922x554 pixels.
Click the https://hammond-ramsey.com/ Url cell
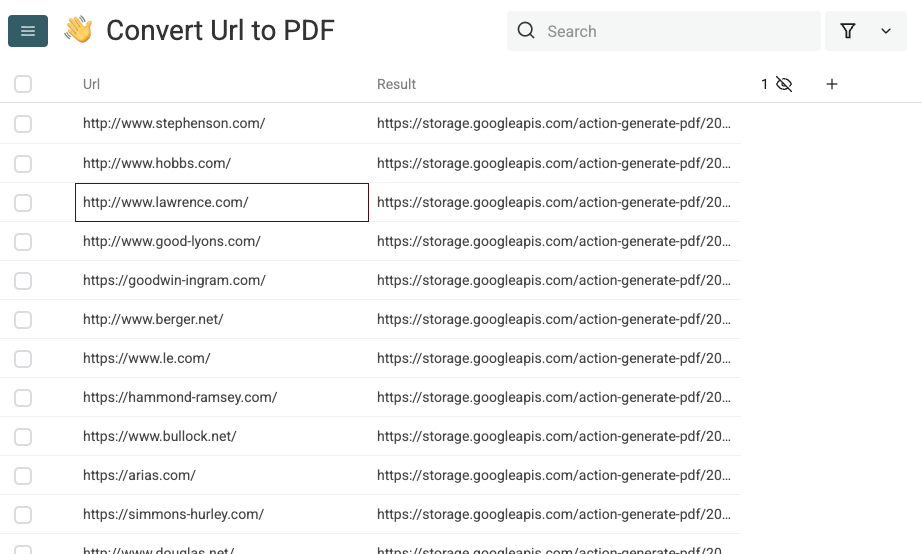(180, 398)
